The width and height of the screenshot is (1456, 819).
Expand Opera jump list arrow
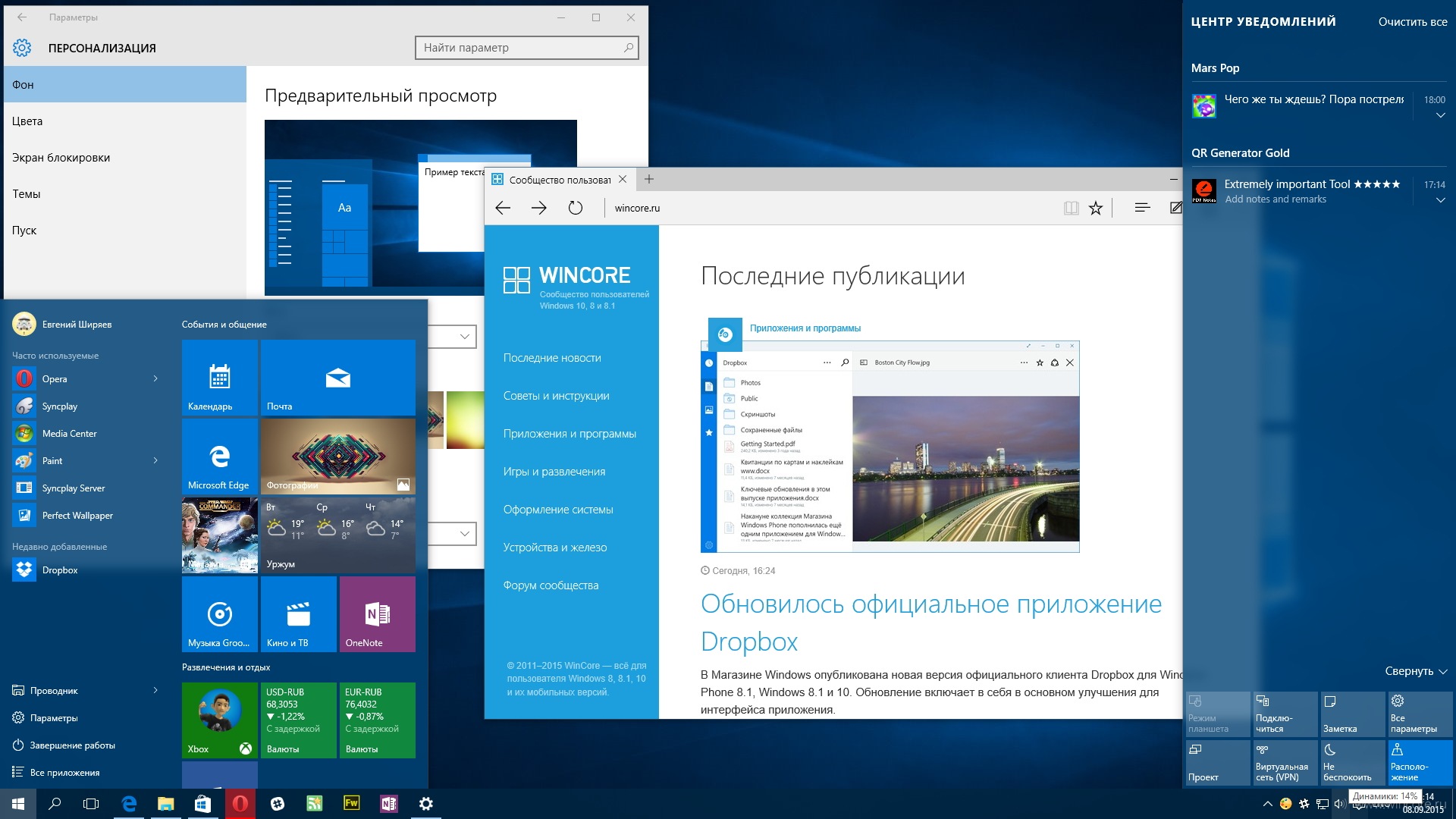[155, 378]
